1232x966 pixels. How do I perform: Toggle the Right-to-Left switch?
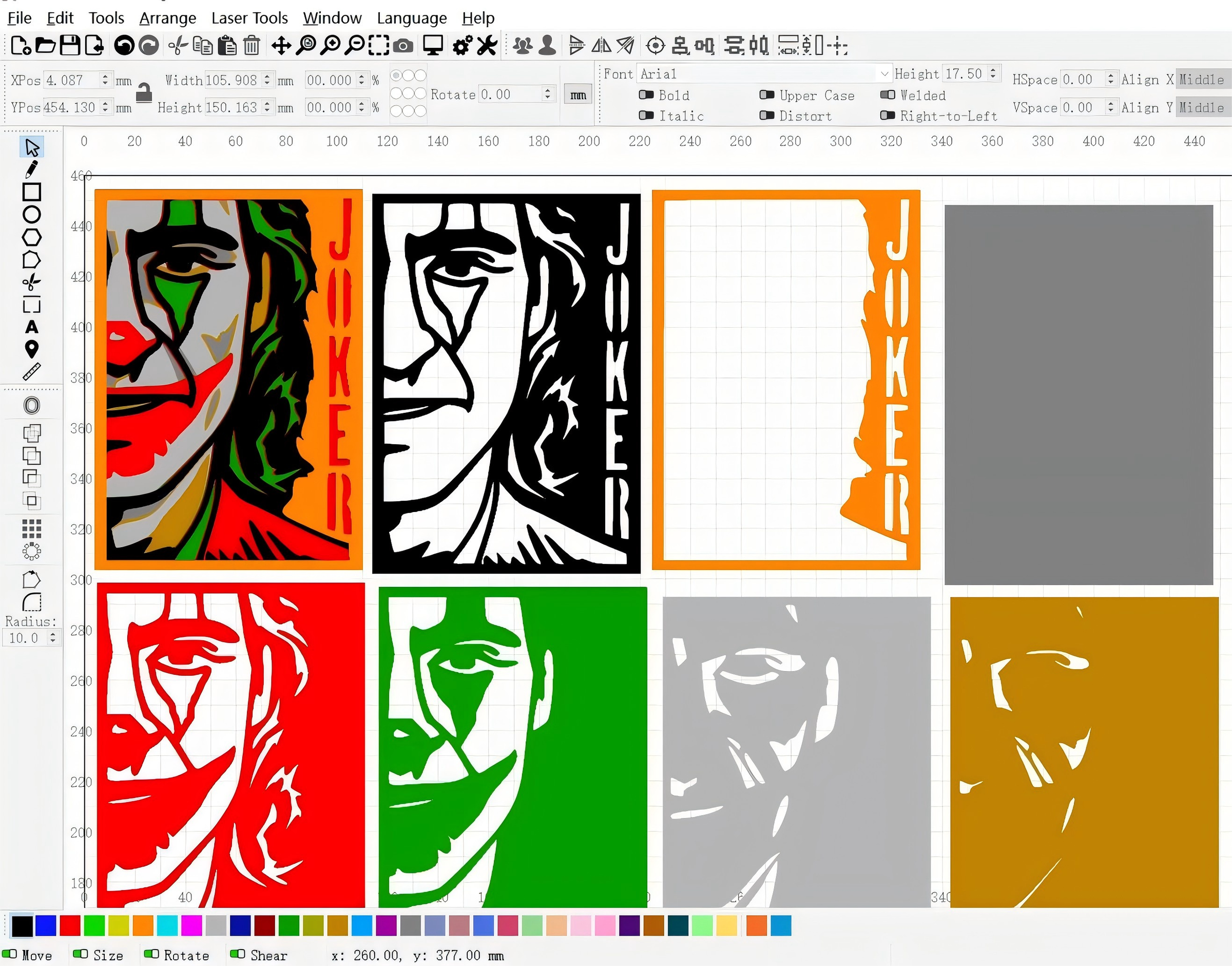[888, 116]
